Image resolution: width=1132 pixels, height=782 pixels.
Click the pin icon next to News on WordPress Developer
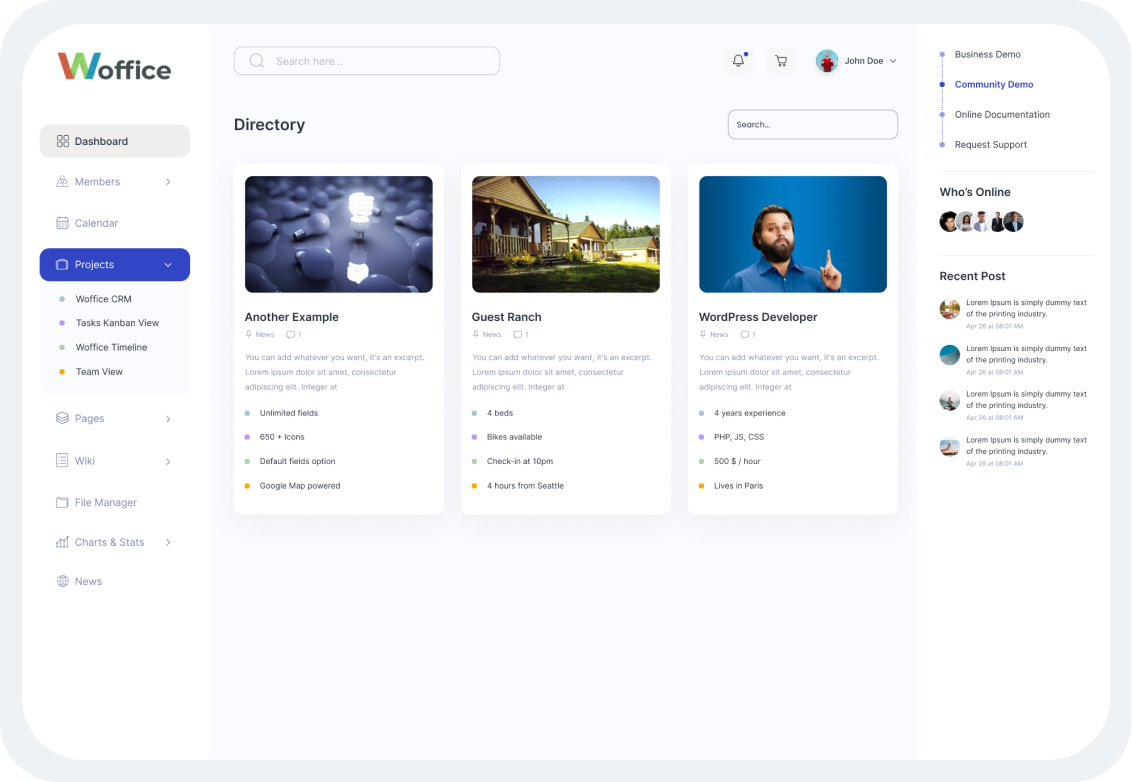pyautogui.click(x=705, y=334)
